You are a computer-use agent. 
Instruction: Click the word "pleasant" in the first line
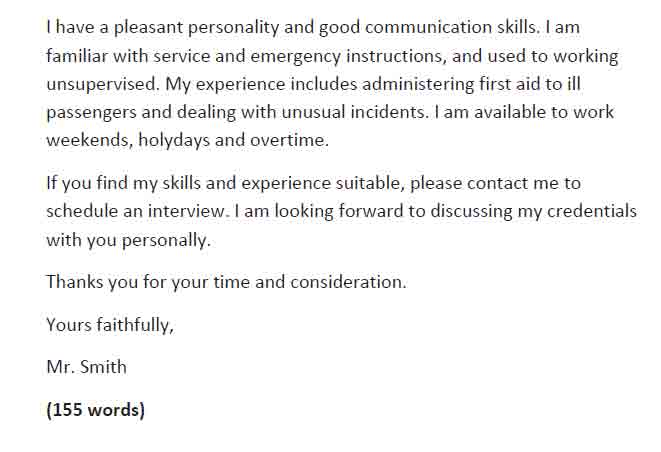pyautogui.click(x=140, y=27)
